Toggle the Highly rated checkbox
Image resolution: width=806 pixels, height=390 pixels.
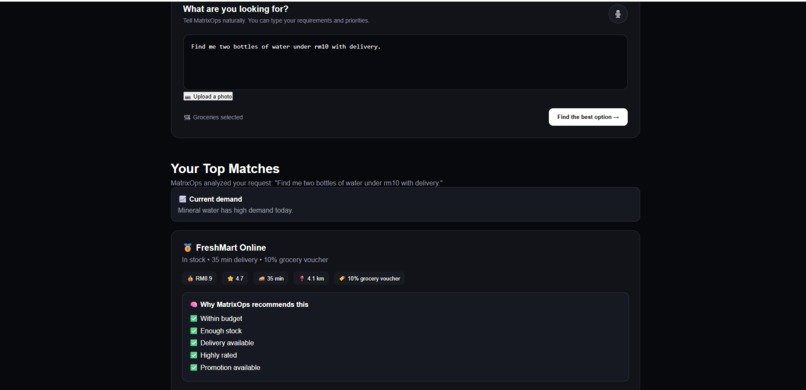coord(194,355)
